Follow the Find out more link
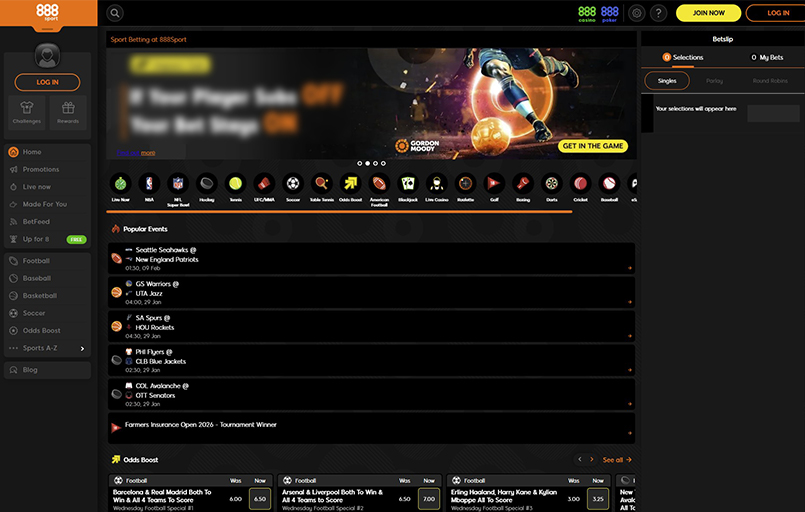This screenshot has width=805, height=512. coord(136,153)
